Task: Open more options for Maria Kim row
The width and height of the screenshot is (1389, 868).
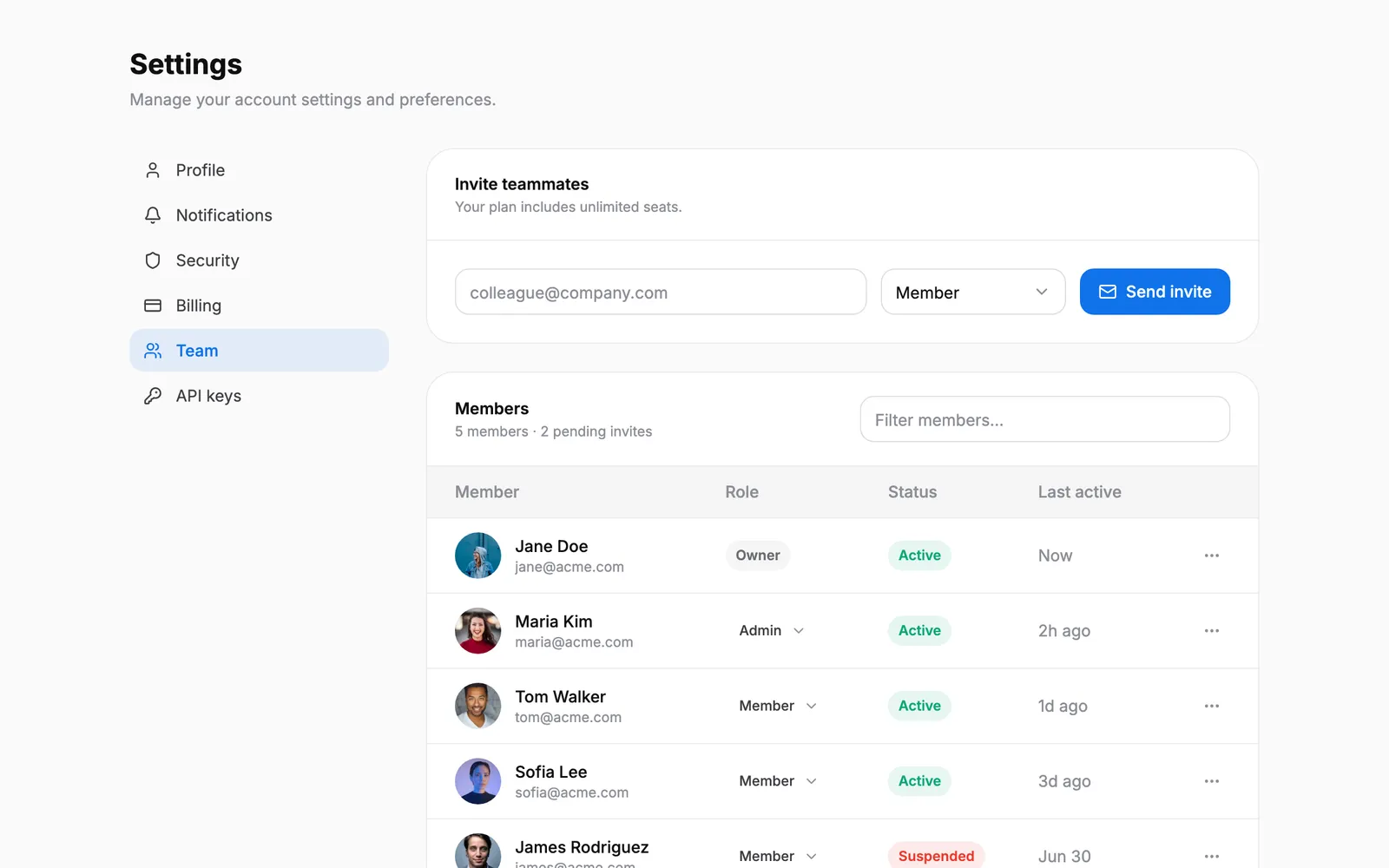Action: (x=1212, y=631)
